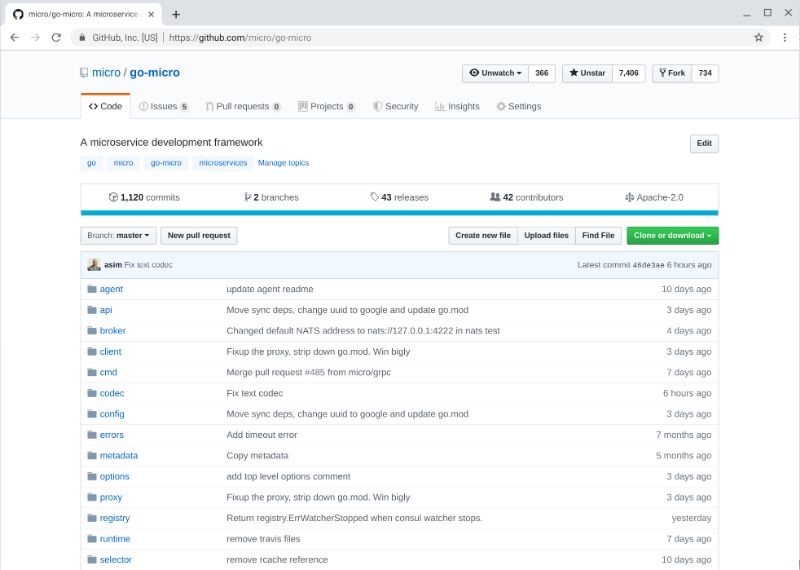Click the browser forward arrow

(x=35, y=37)
